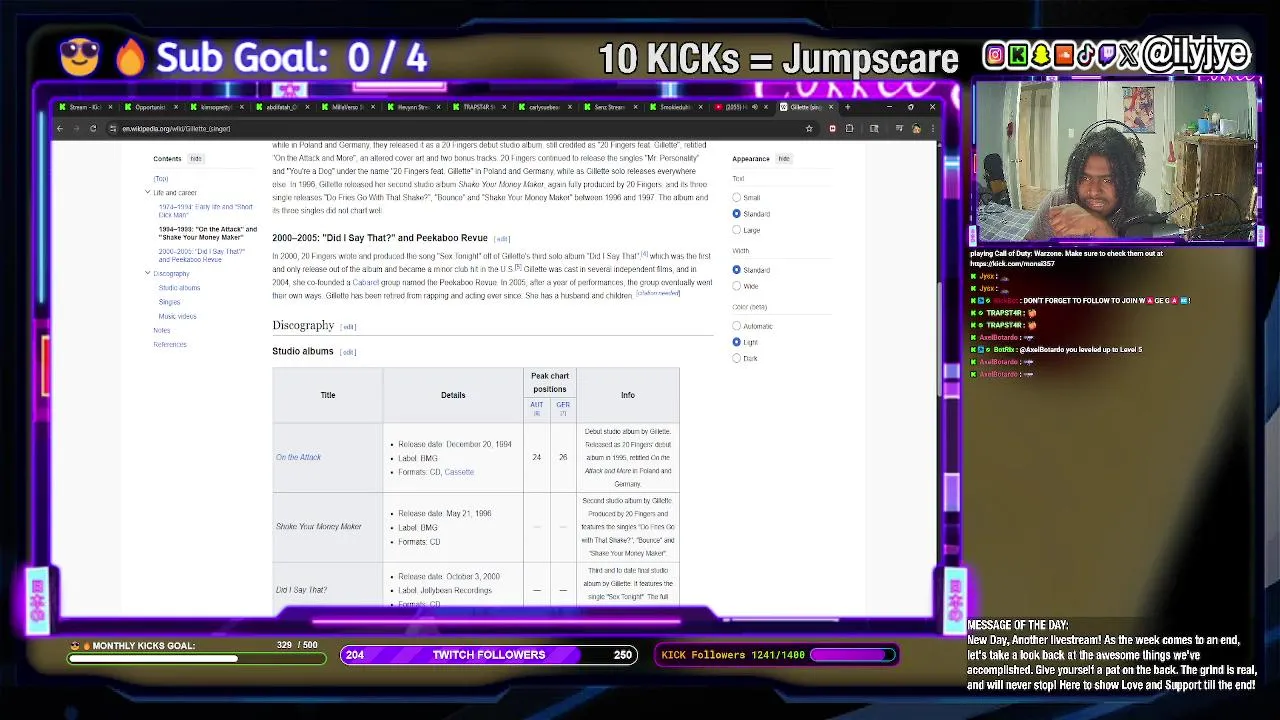The height and width of the screenshot is (720, 1280).
Task: Select Small text size
Action: (x=737, y=198)
